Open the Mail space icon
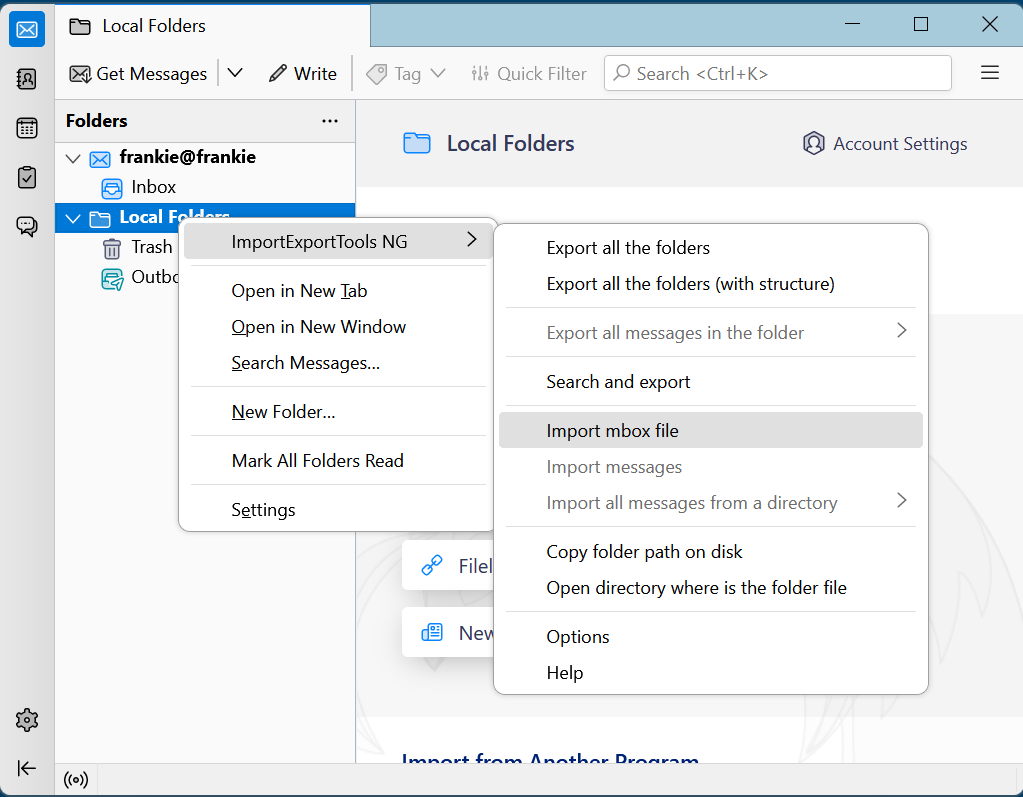This screenshot has width=1023, height=797. click(27, 29)
